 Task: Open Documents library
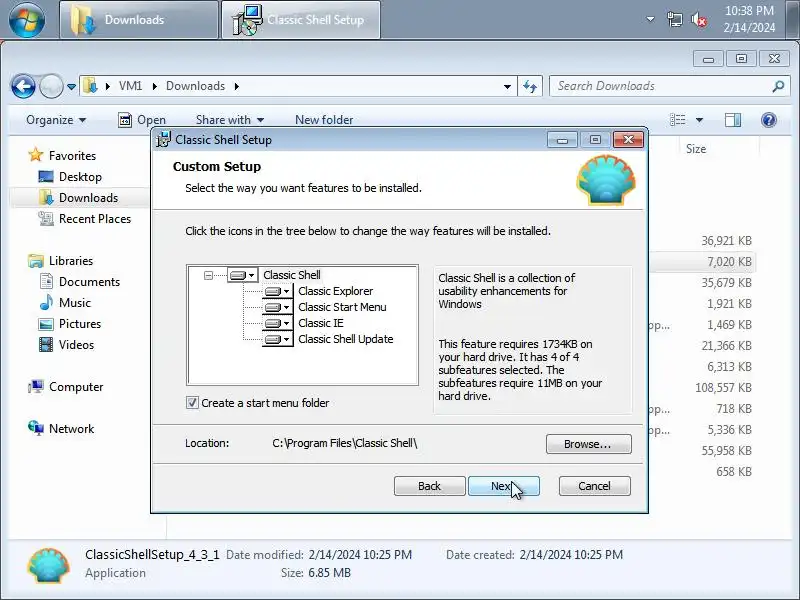click(89, 282)
